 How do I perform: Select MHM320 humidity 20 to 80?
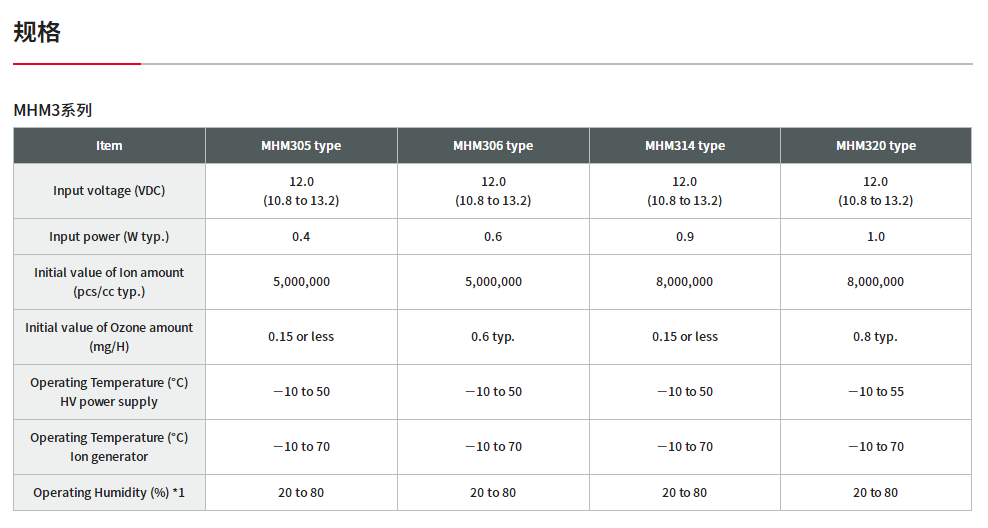tap(876, 493)
